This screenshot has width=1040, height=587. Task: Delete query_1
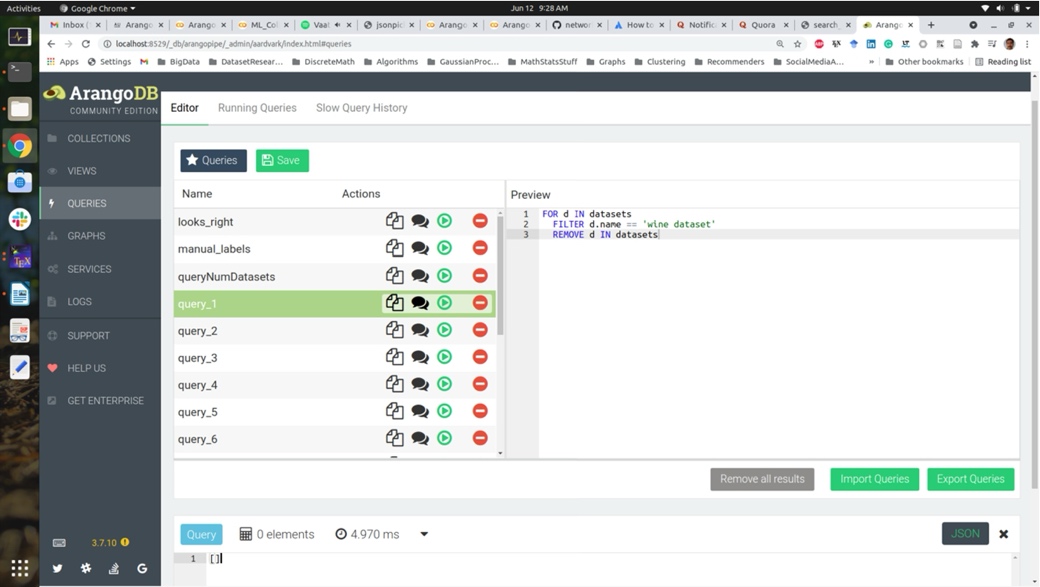pyautogui.click(x=480, y=303)
